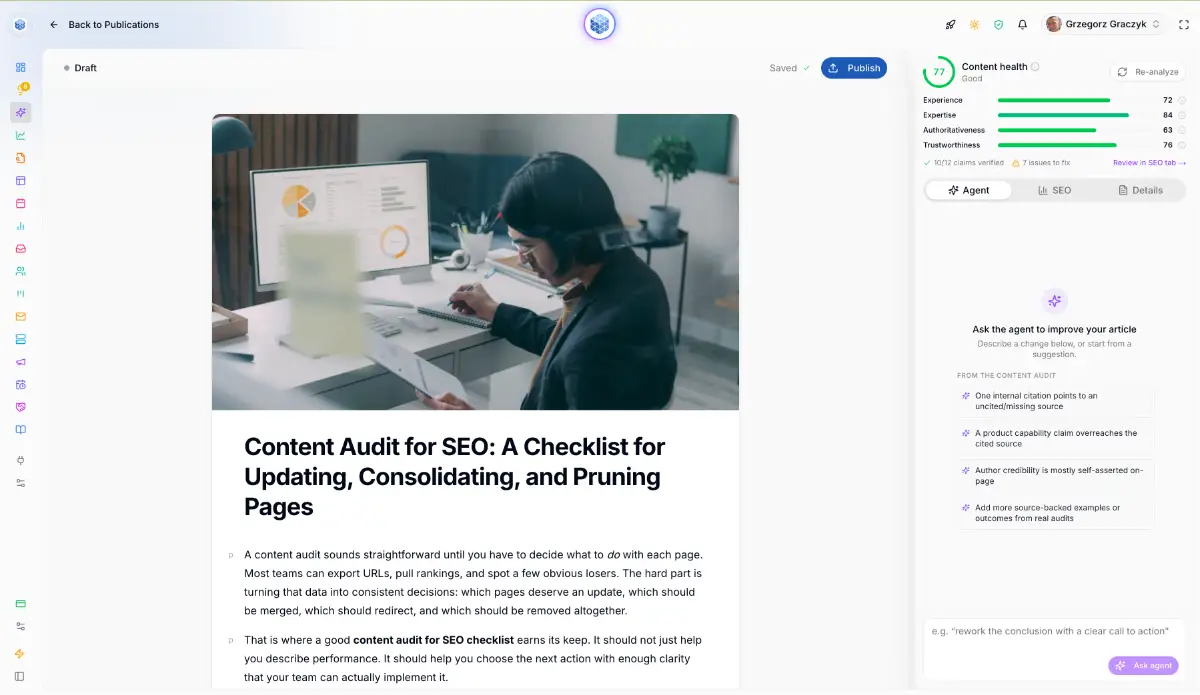The height and width of the screenshot is (695, 1200).
Task: Open the green users team icon
Action: click(x=20, y=271)
